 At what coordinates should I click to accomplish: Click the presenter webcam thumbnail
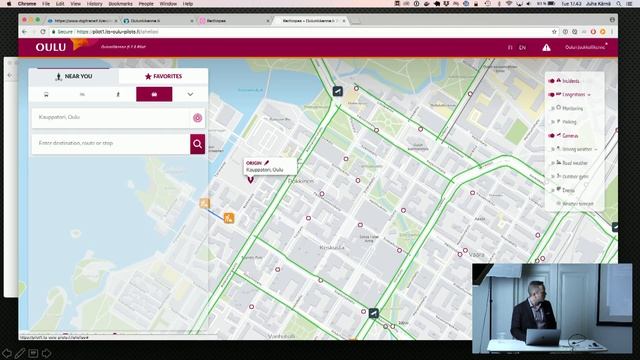[552, 308]
